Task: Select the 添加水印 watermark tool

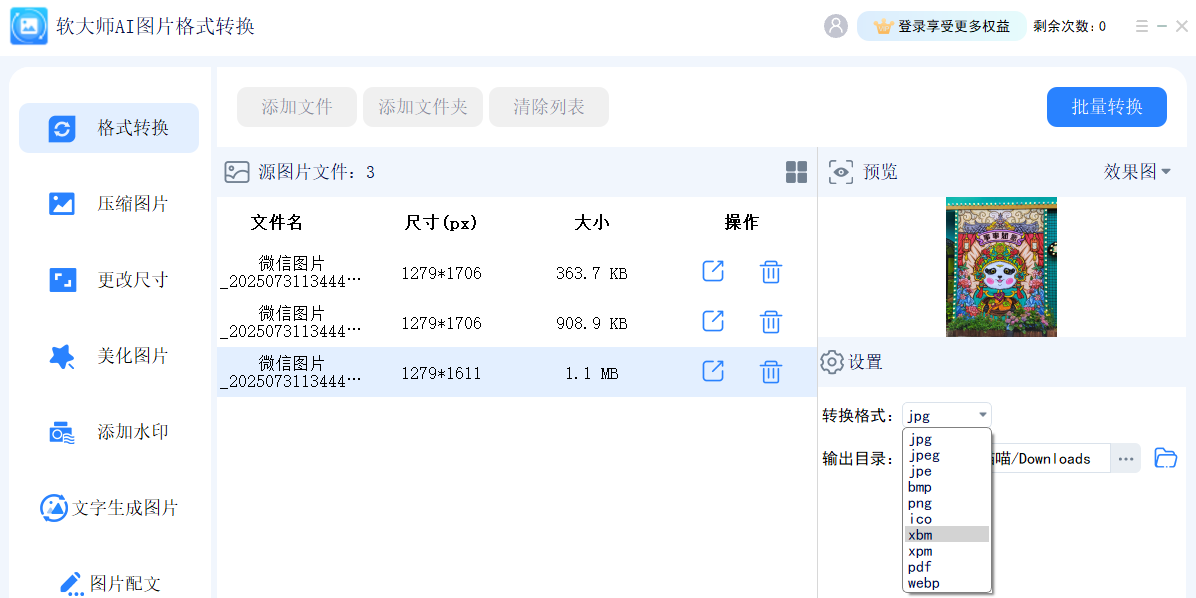Action: (x=108, y=431)
